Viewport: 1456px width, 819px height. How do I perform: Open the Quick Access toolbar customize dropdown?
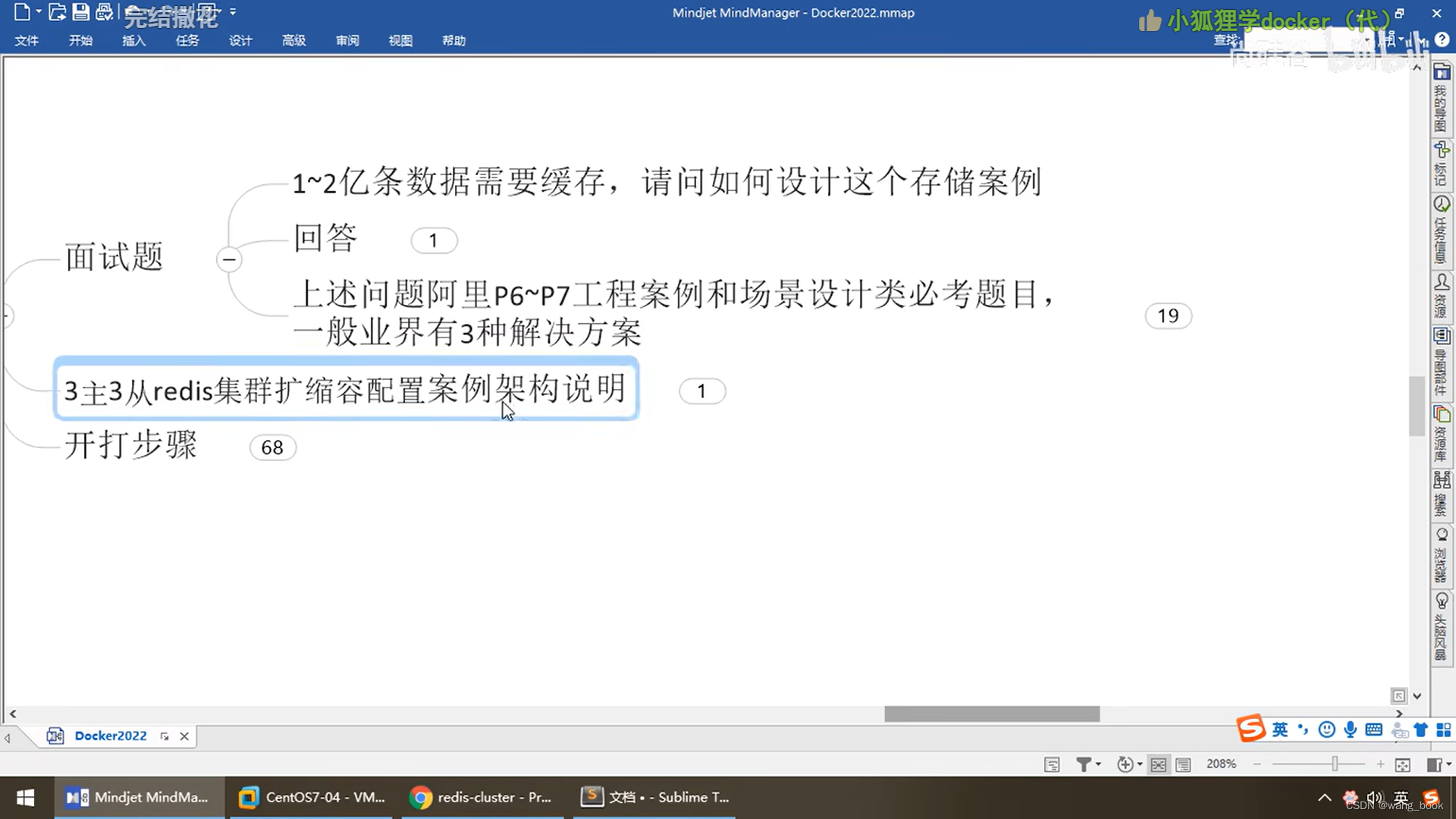[233, 12]
